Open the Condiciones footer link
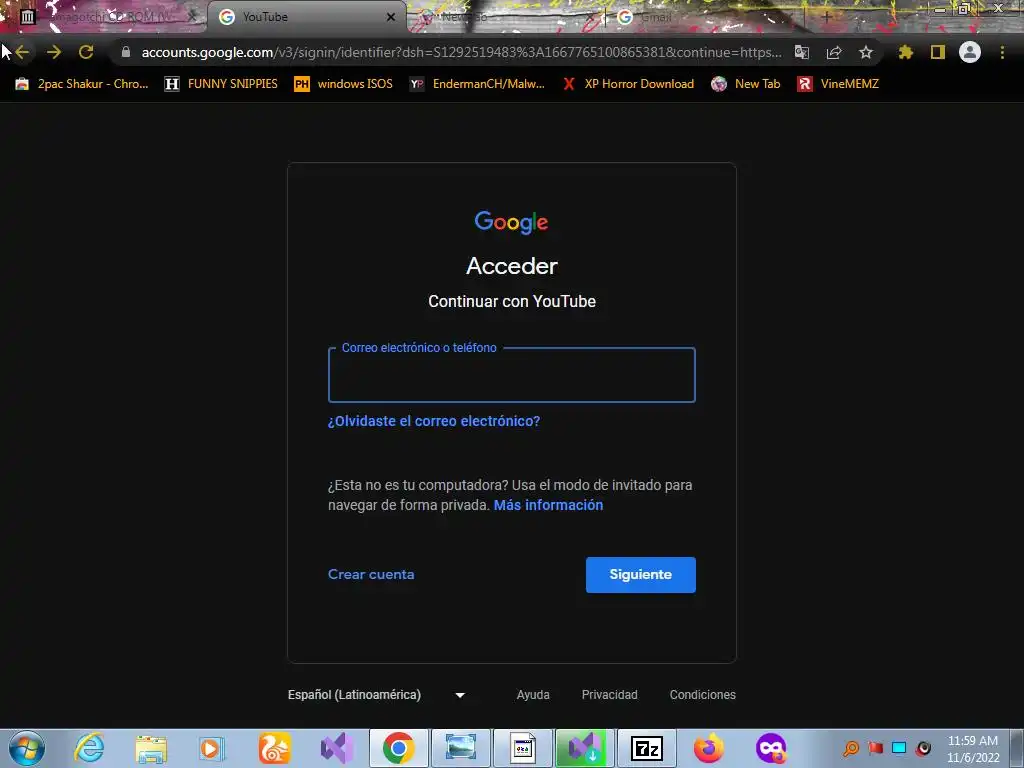Viewport: 1024px width, 768px height. (703, 695)
